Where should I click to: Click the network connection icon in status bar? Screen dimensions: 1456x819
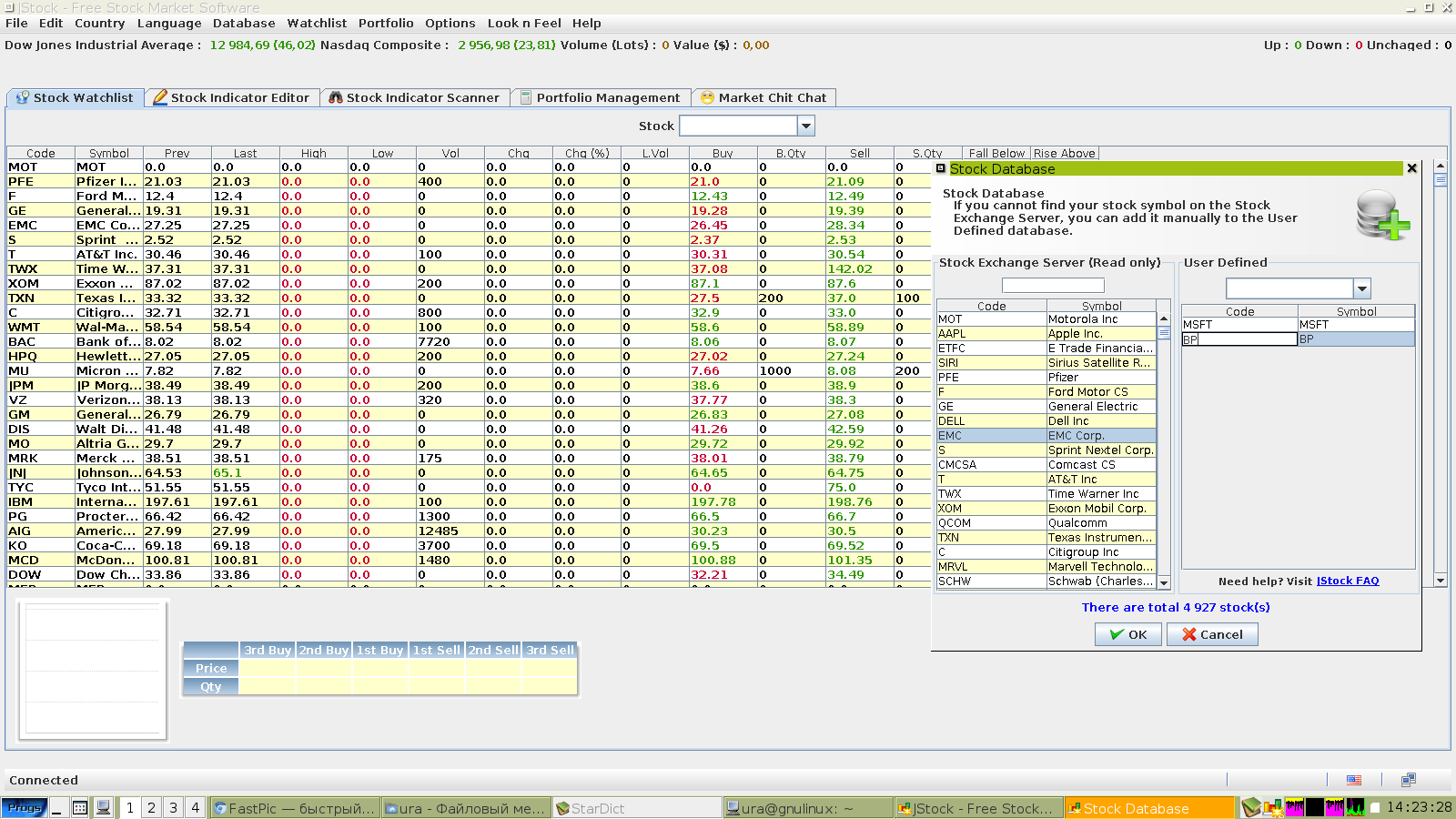(1409, 780)
